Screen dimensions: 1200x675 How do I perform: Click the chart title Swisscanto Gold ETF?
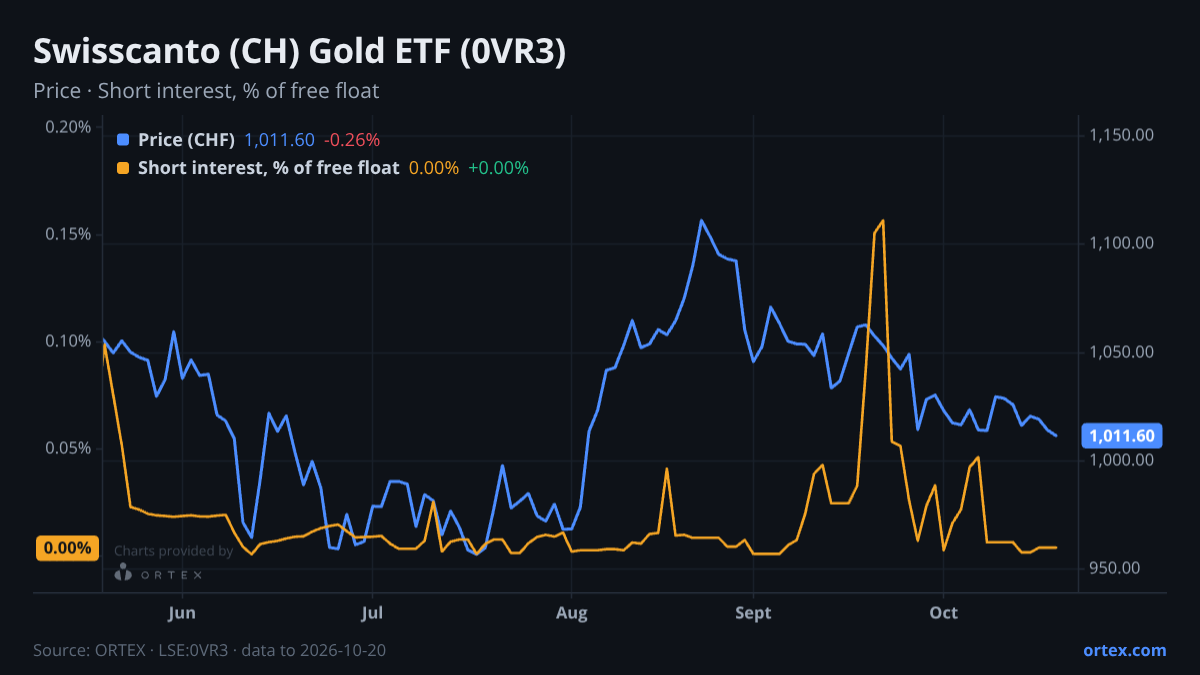coord(300,52)
